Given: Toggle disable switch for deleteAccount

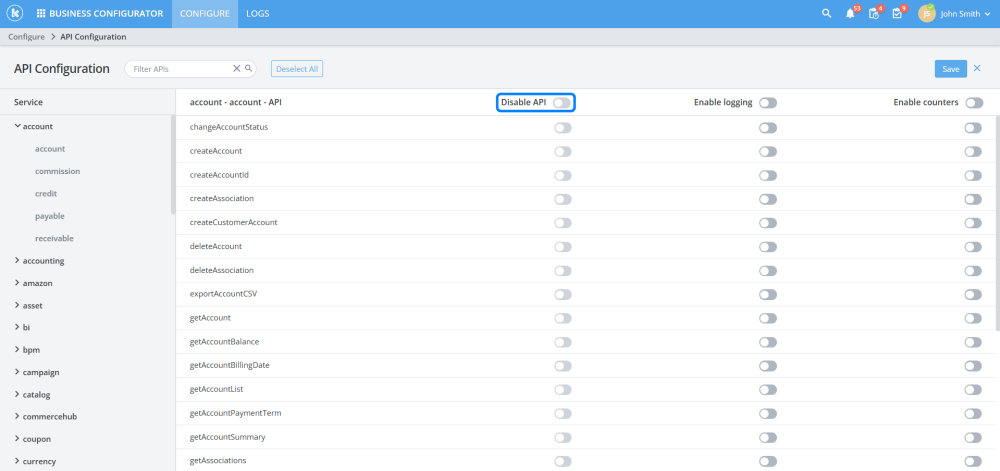Looking at the screenshot, I should click(563, 247).
